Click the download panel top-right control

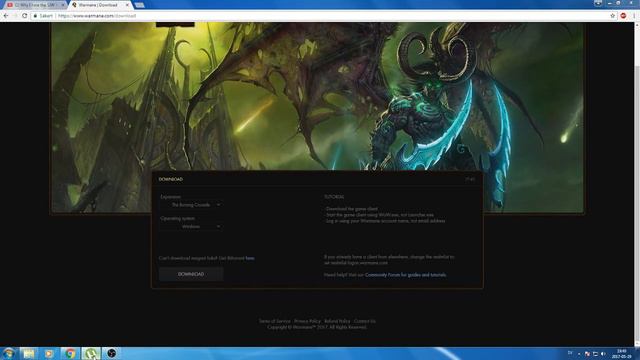[470, 179]
